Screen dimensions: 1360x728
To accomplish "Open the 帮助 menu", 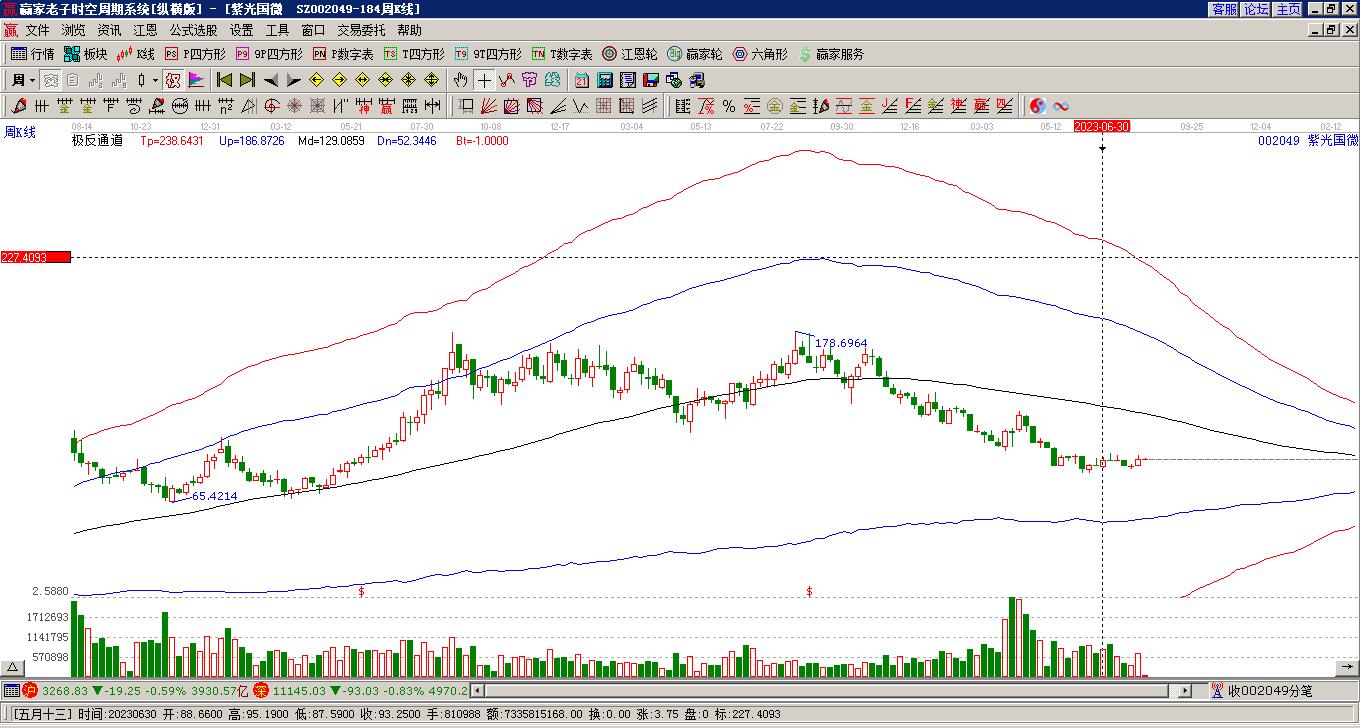I will point(409,31).
